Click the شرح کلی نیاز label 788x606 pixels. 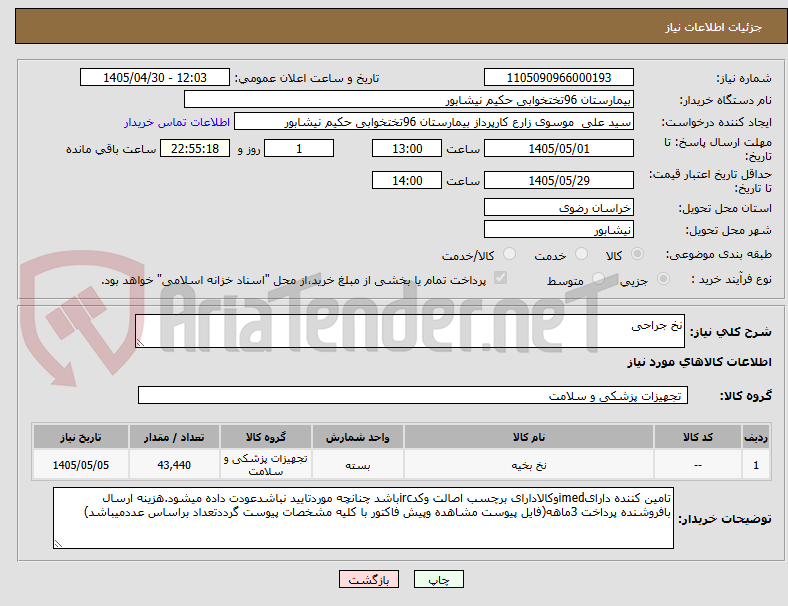click(731, 332)
